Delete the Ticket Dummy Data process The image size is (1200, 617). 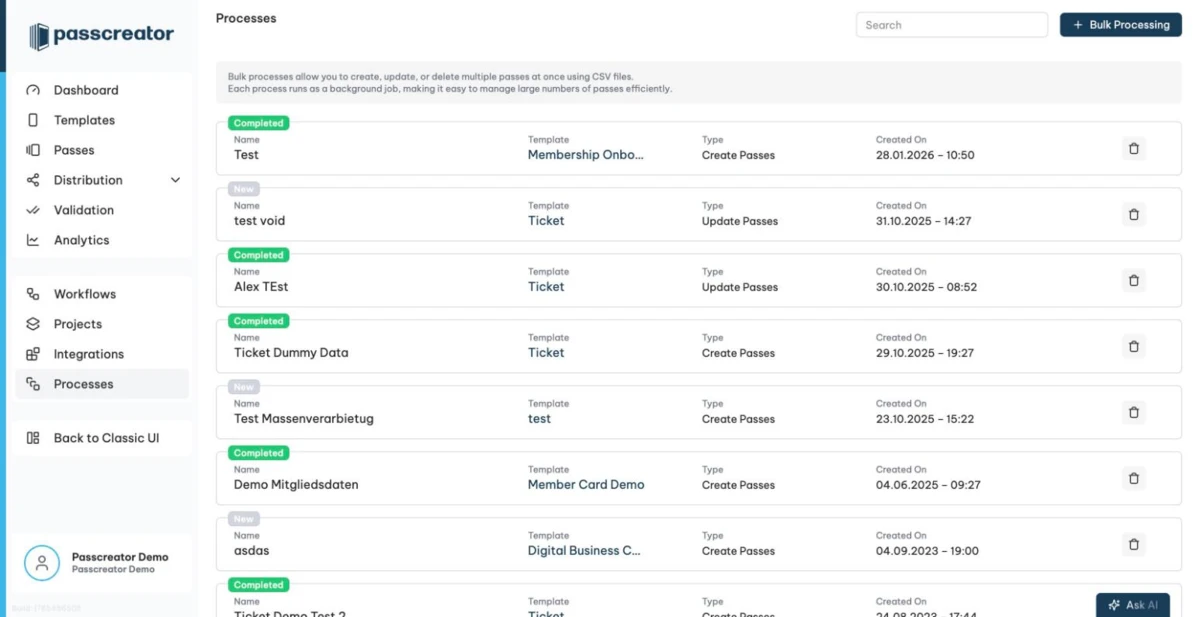point(1133,346)
